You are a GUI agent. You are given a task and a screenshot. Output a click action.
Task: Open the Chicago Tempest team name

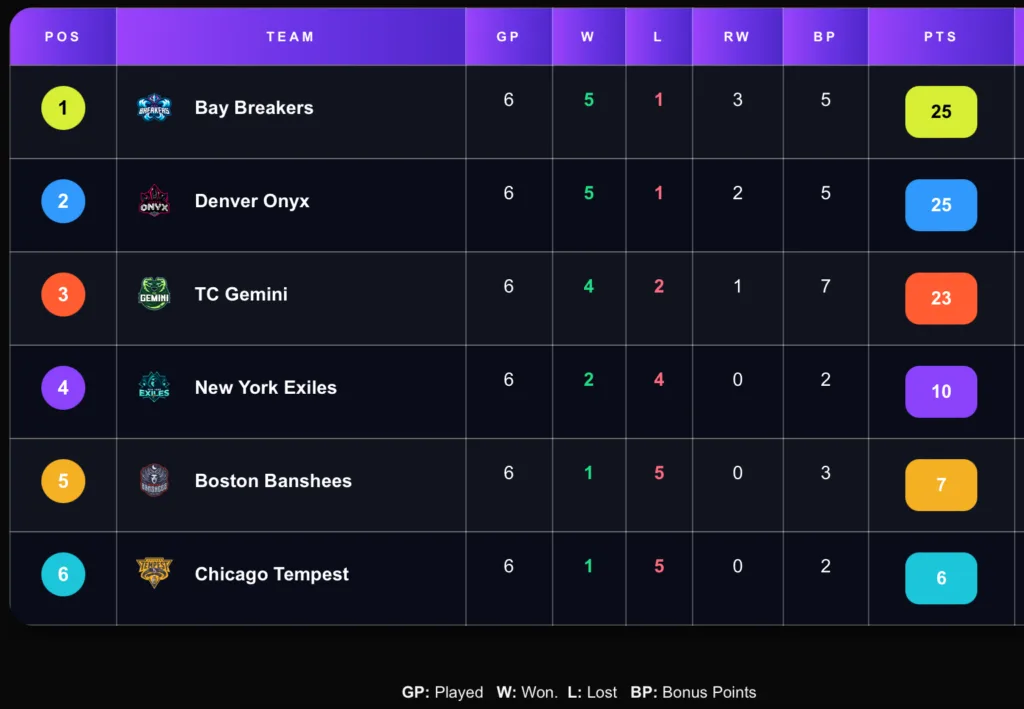pyautogui.click(x=272, y=574)
